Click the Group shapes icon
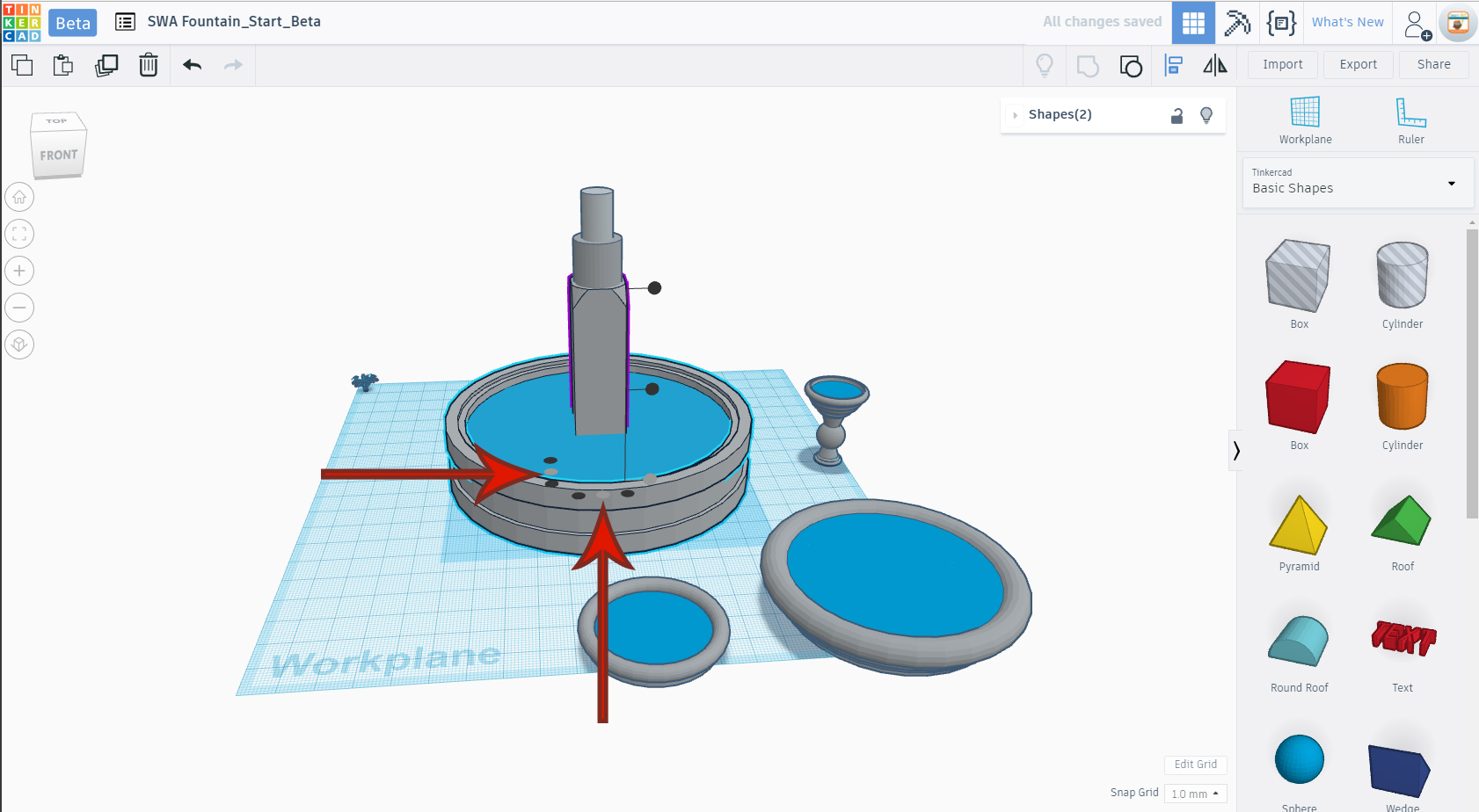Image resolution: width=1479 pixels, height=812 pixels. tap(1088, 66)
